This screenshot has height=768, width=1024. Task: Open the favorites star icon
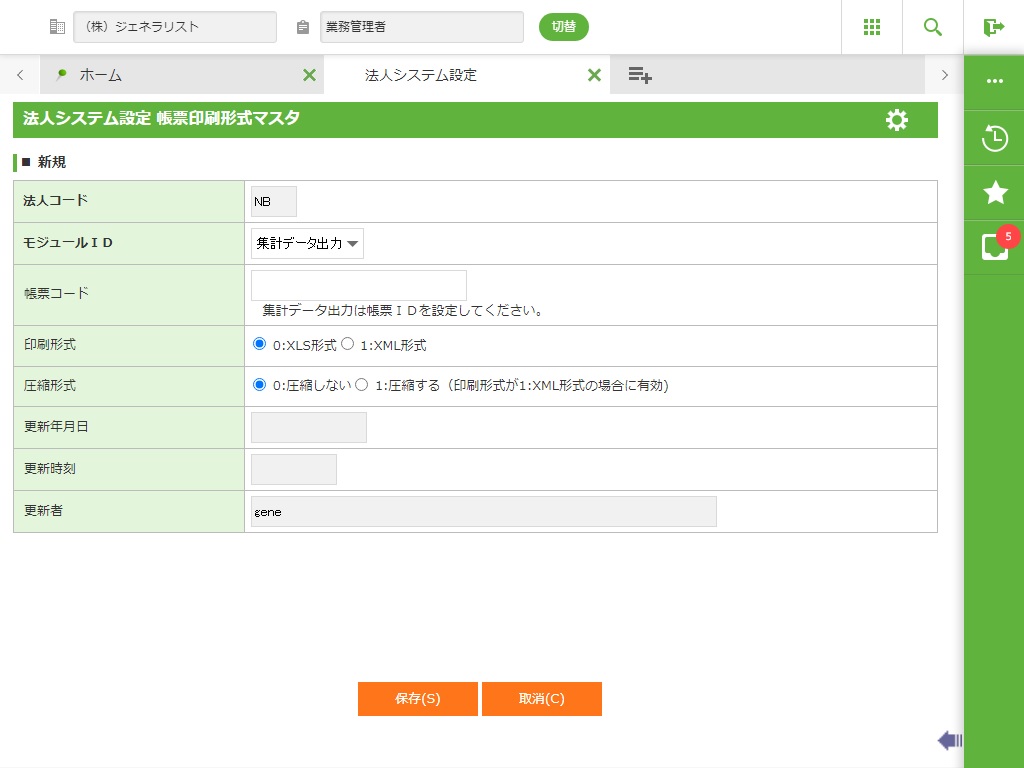pos(994,193)
